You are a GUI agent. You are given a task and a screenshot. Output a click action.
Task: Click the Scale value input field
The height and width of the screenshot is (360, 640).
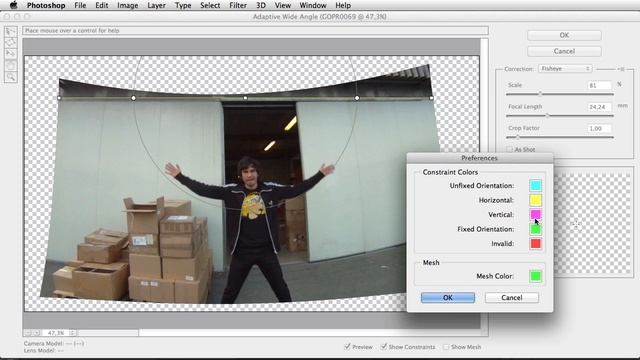pos(599,85)
